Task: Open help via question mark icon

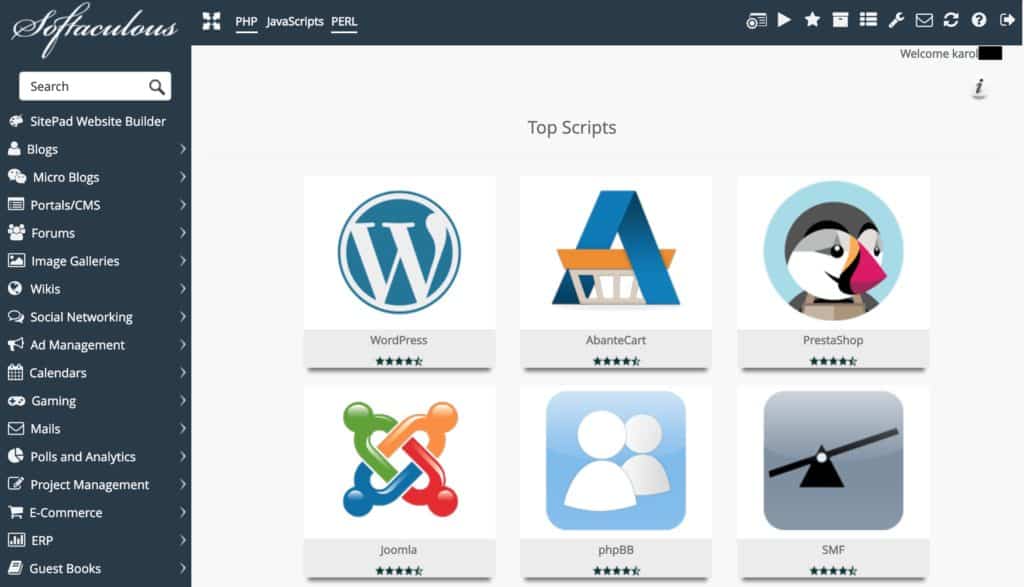Action: click(x=979, y=20)
